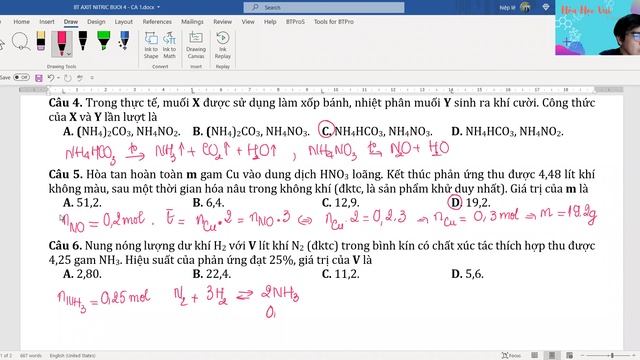This screenshot has height=360, width=640.
Task: Save document using the purple disk icon
Action: 39,78
